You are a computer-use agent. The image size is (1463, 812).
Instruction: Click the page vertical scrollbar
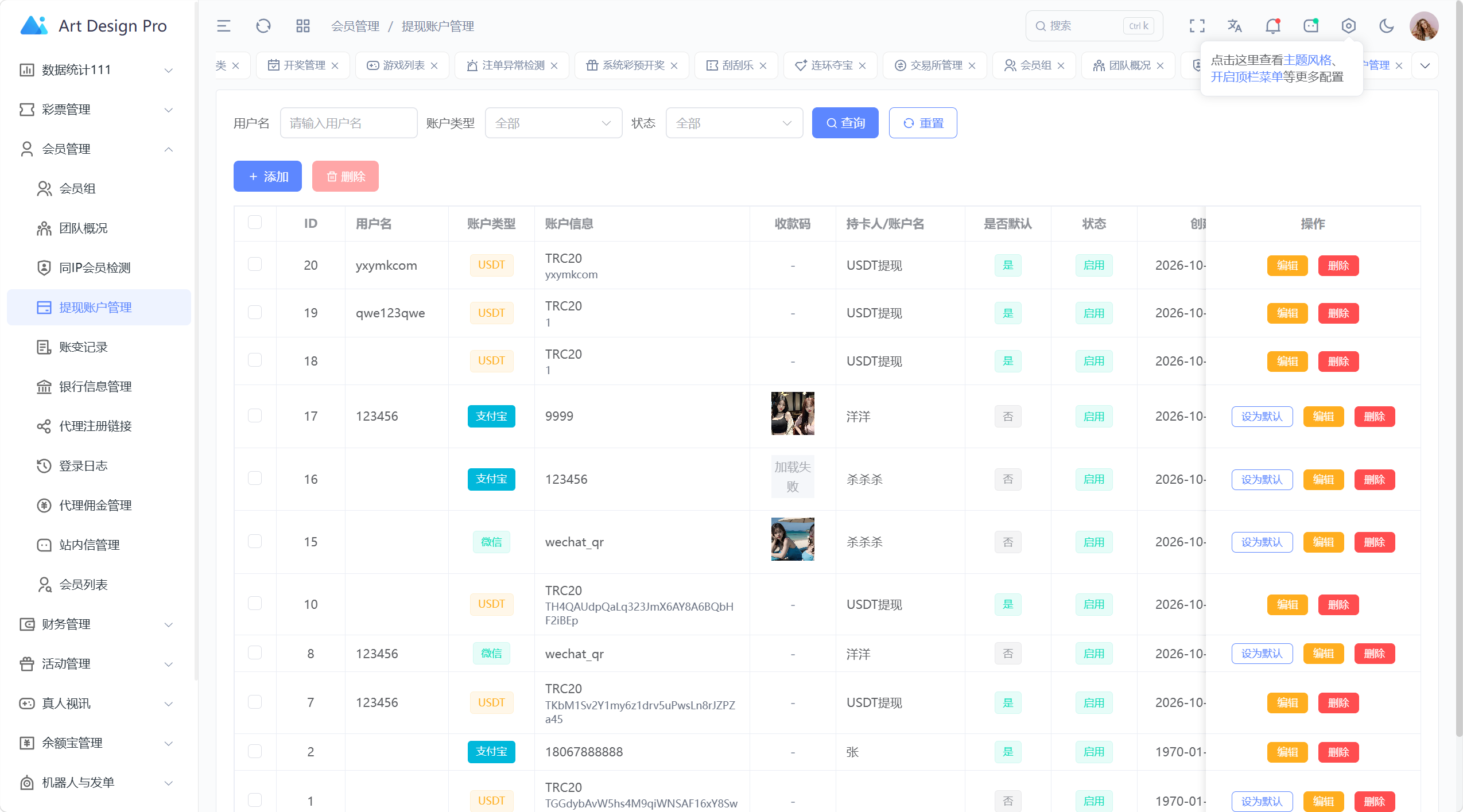pyautogui.click(x=1459, y=367)
